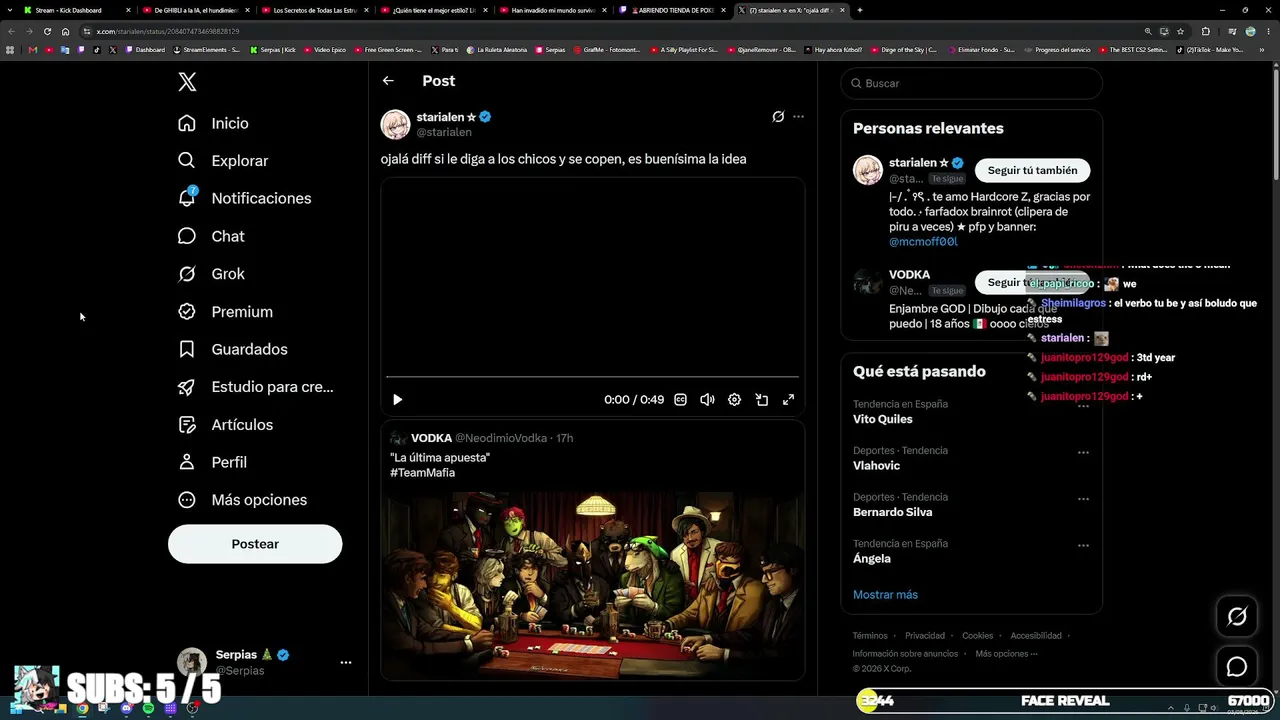Open Accesibilidad footer link
The width and height of the screenshot is (1280, 720).
point(1036,636)
